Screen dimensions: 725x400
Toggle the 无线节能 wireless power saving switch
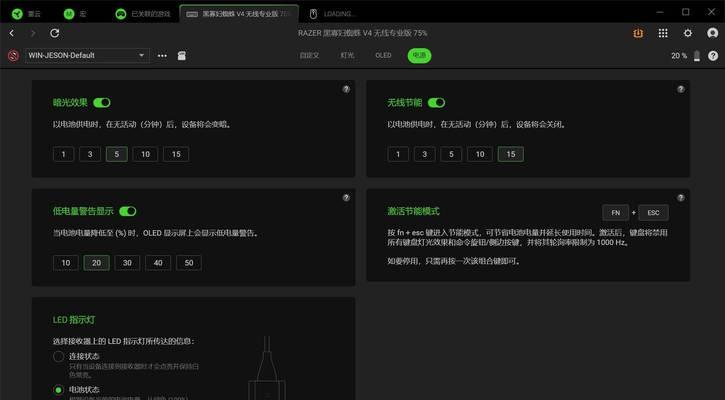pyautogui.click(x=436, y=103)
